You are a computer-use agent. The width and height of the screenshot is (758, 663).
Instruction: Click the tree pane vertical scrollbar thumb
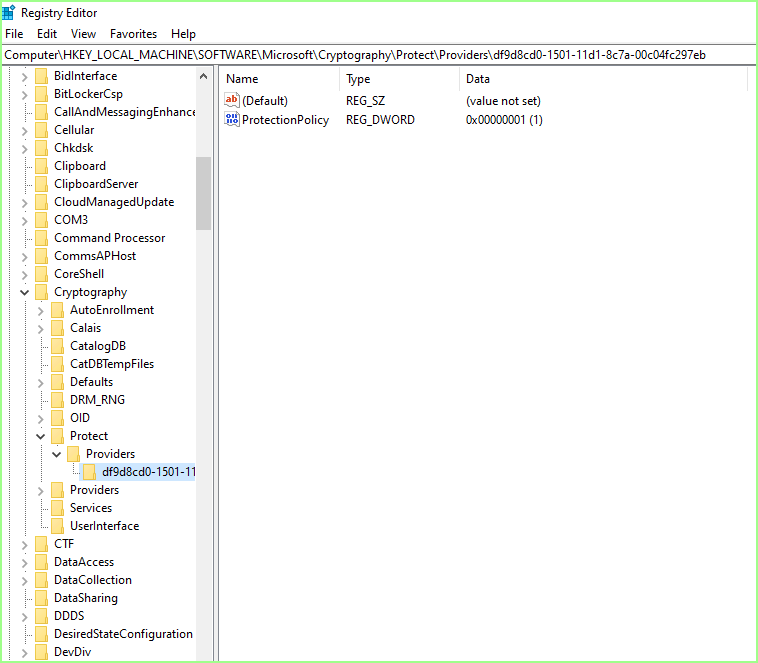204,193
